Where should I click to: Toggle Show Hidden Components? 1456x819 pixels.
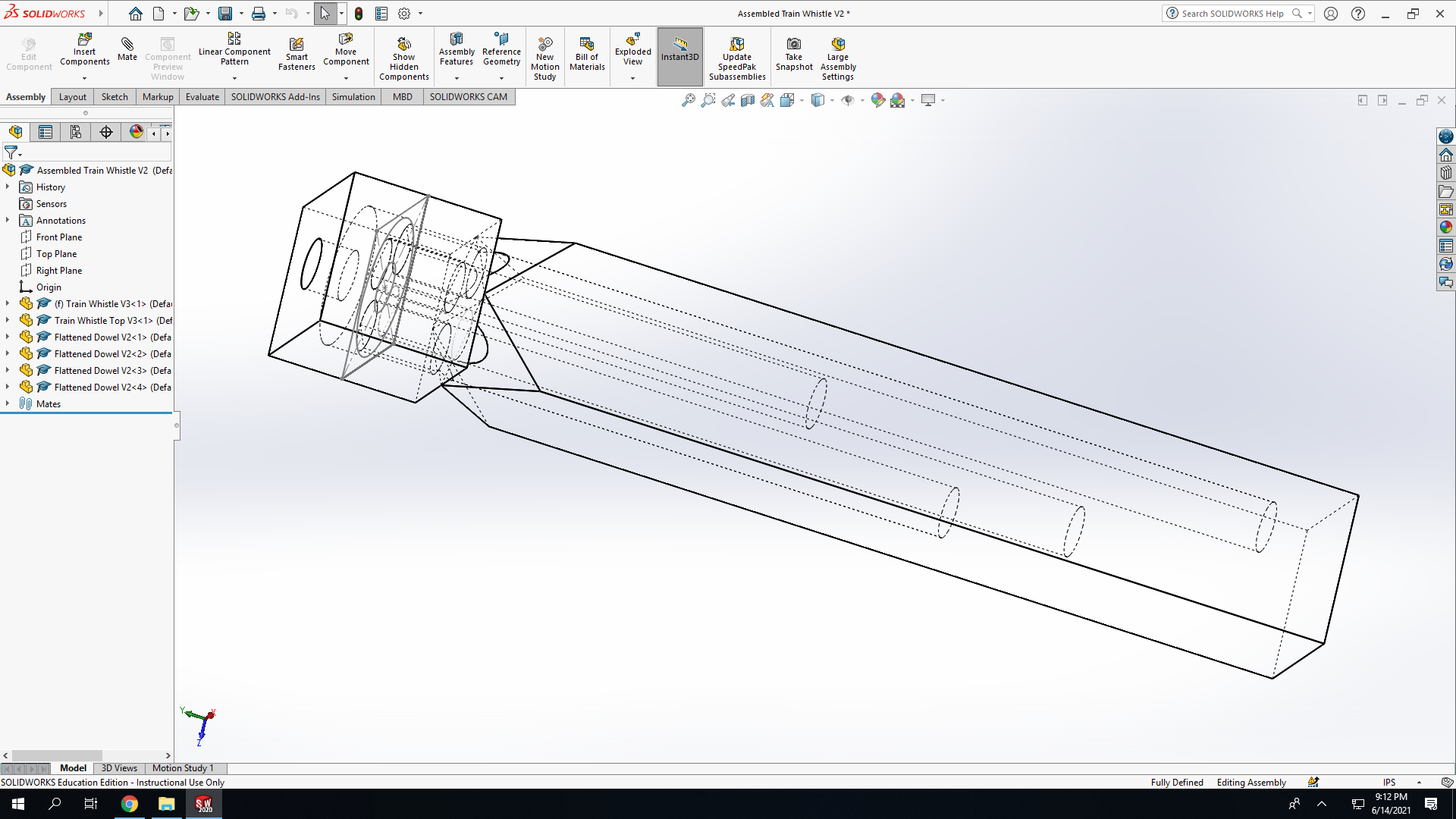point(403,58)
